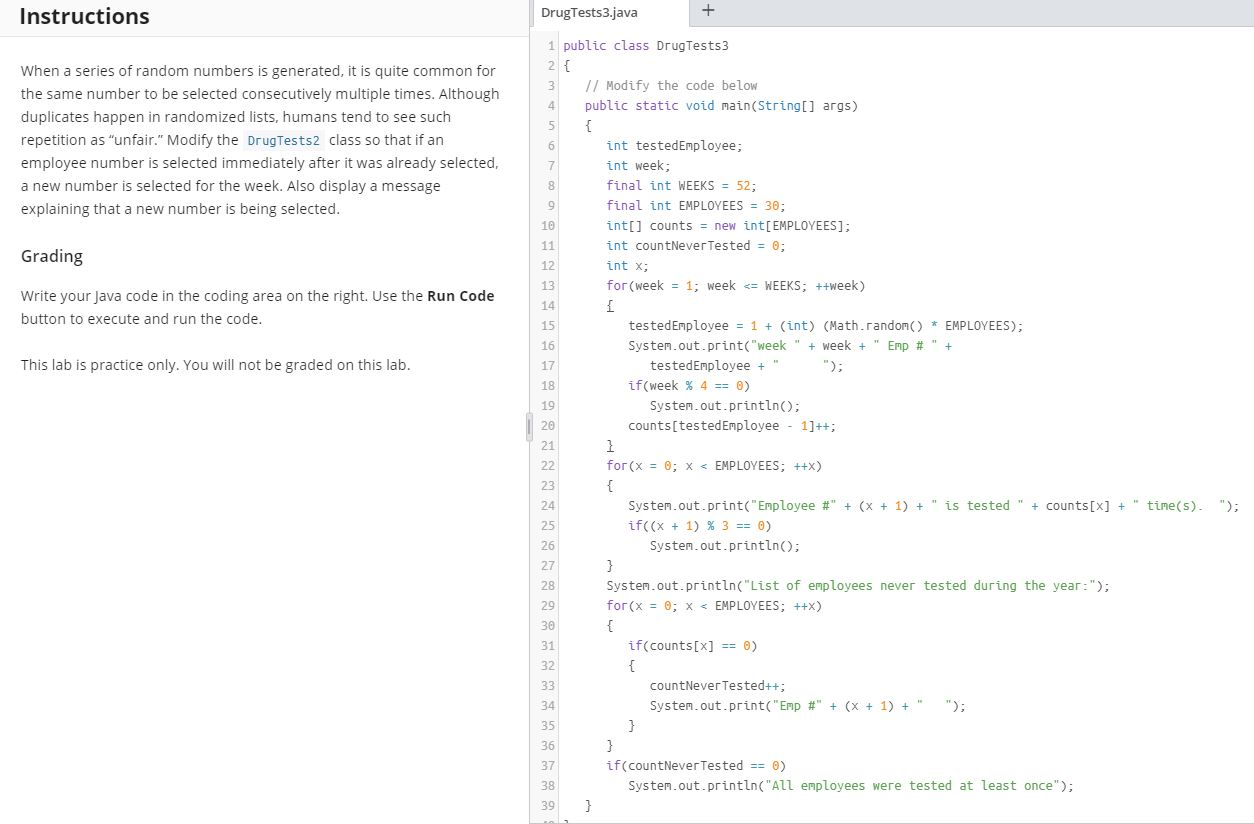The width and height of the screenshot is (1254, 824).
Task: Click the closing brace on line 39
Action: click(x=588, y=805)
